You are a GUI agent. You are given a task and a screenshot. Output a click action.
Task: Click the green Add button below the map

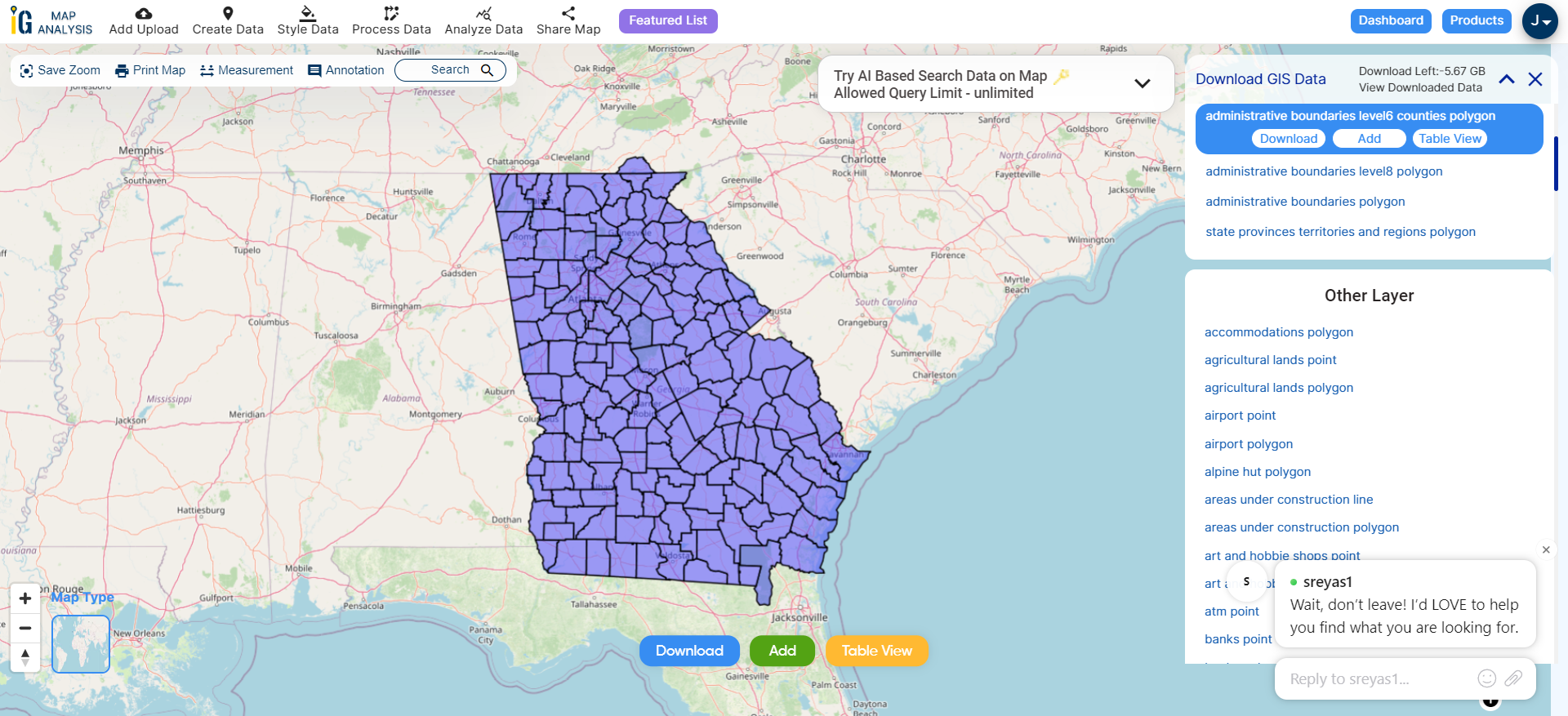(x=782, y=651)
